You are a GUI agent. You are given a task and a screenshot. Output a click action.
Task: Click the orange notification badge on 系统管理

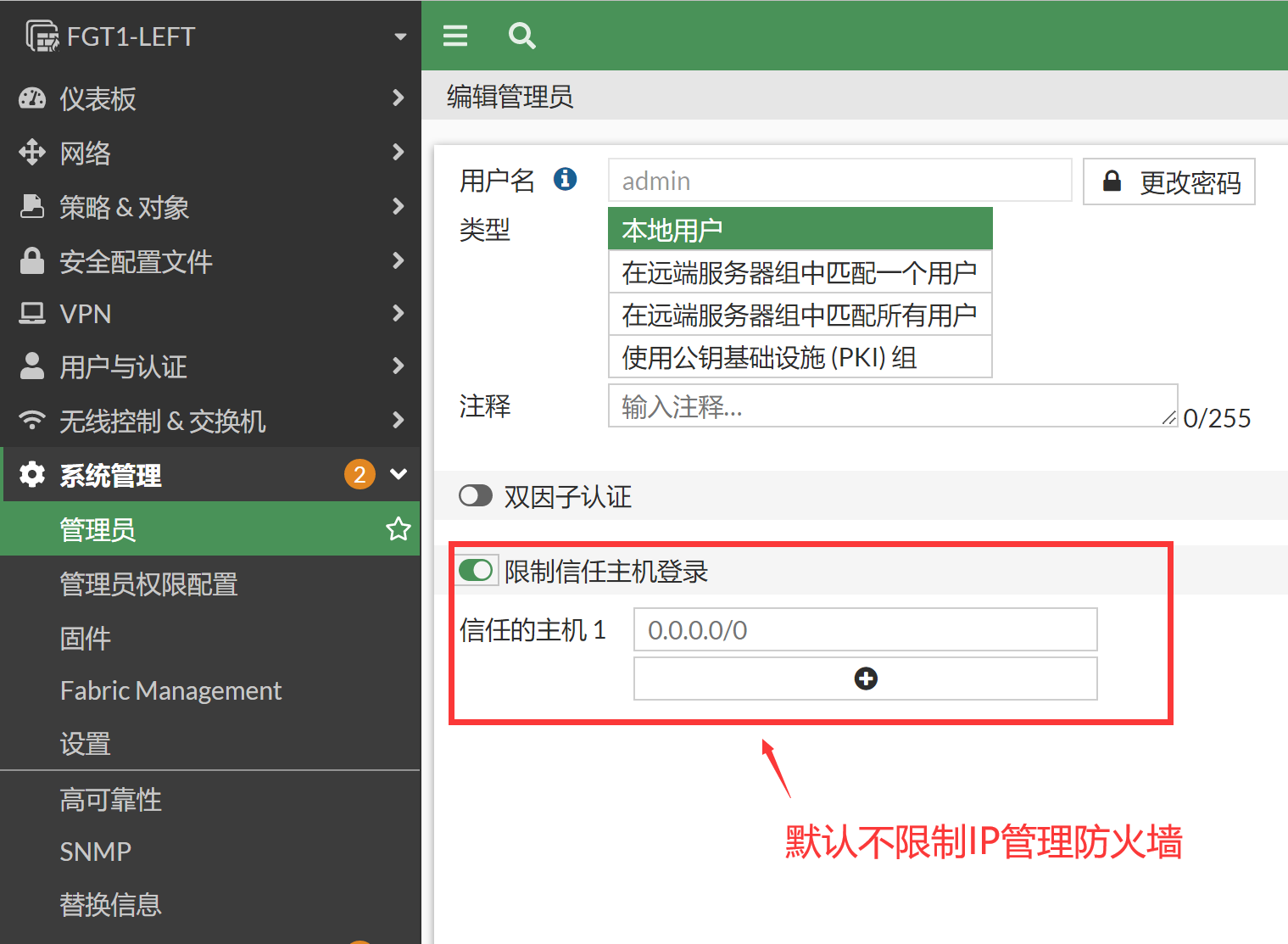coord(360,474)
